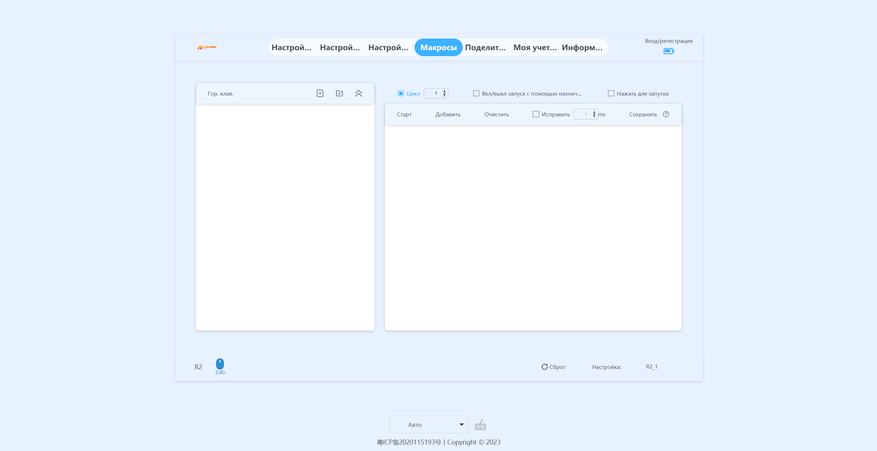The height and width of the screenshot is (451, 877).
Task: Click the new macro folder icon
Action: click(340, 93)
